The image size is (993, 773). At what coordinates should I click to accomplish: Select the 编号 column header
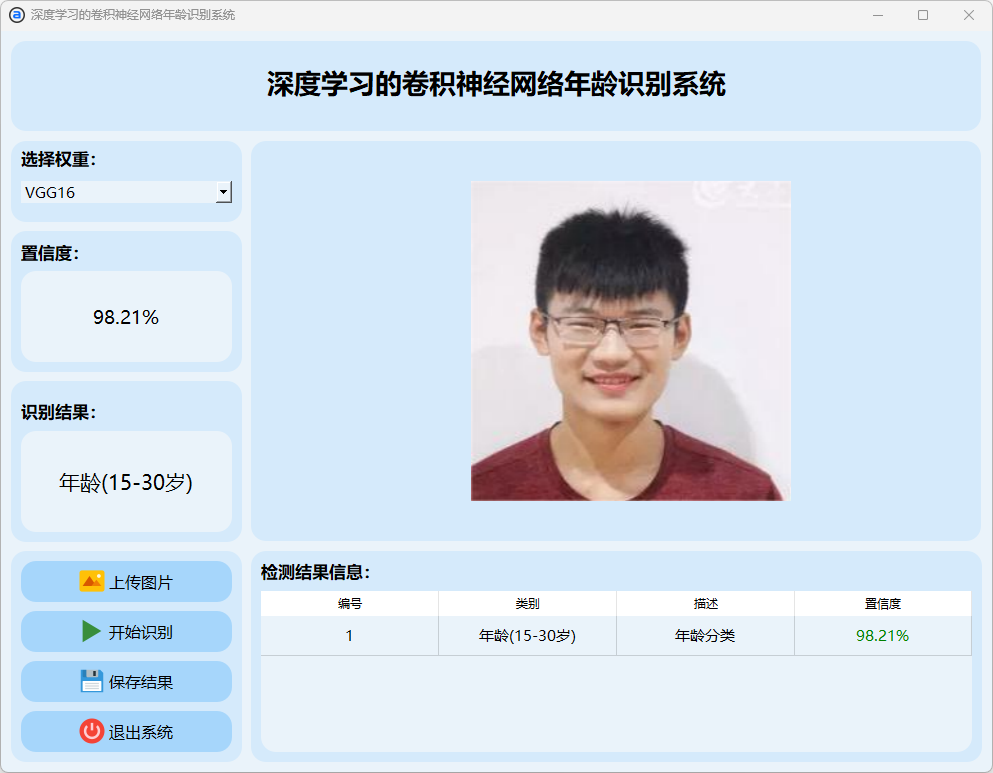349,604
